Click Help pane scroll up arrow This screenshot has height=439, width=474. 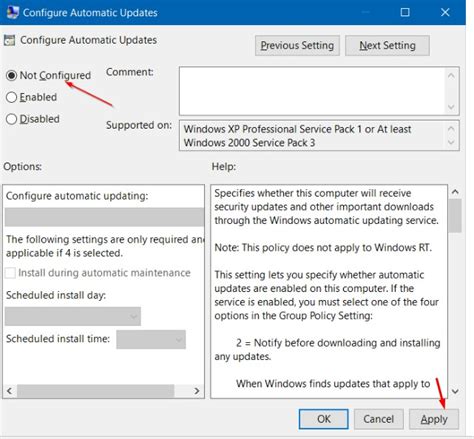(455, 192)
